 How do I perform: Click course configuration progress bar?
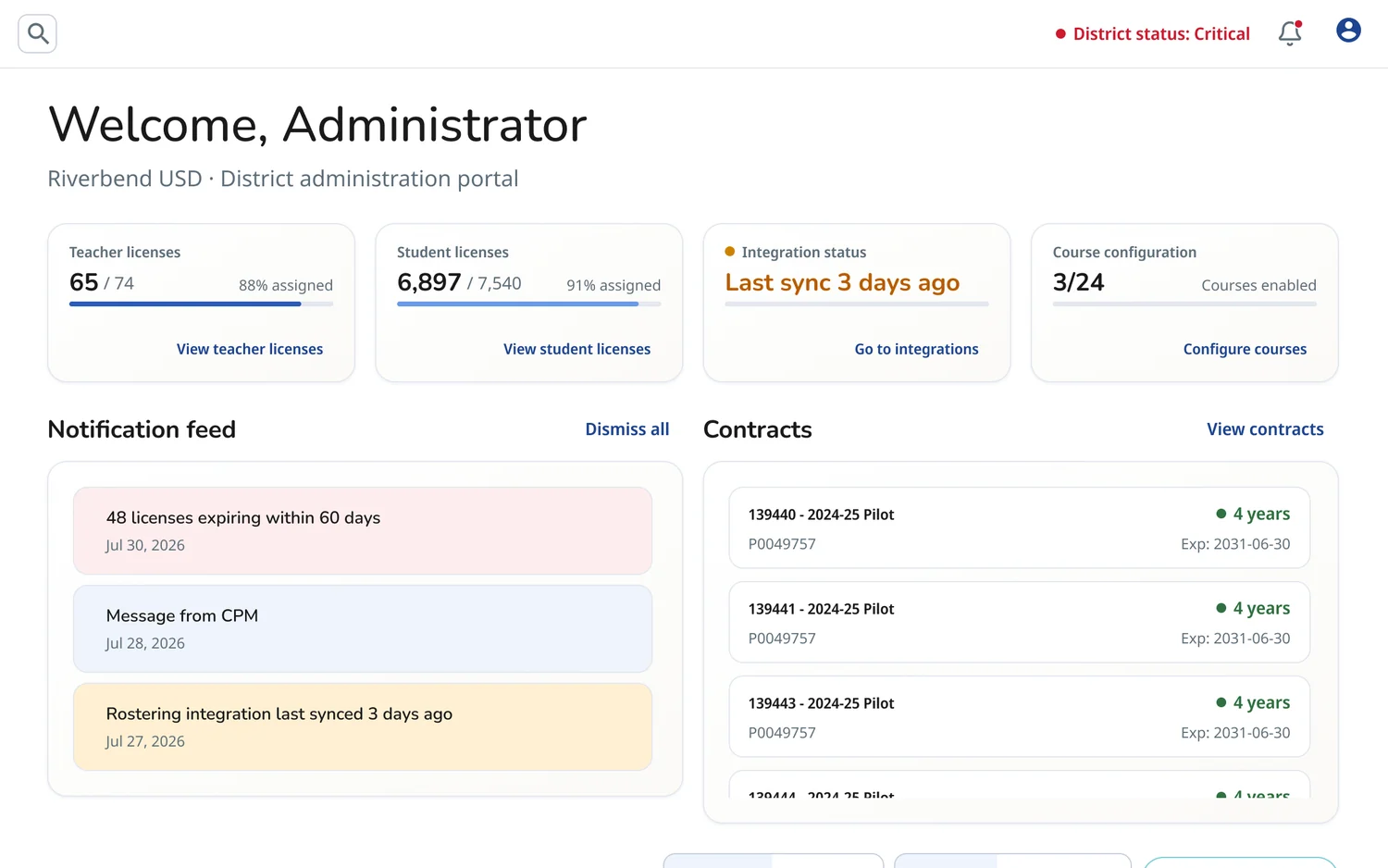click(x=1184, y=304)
